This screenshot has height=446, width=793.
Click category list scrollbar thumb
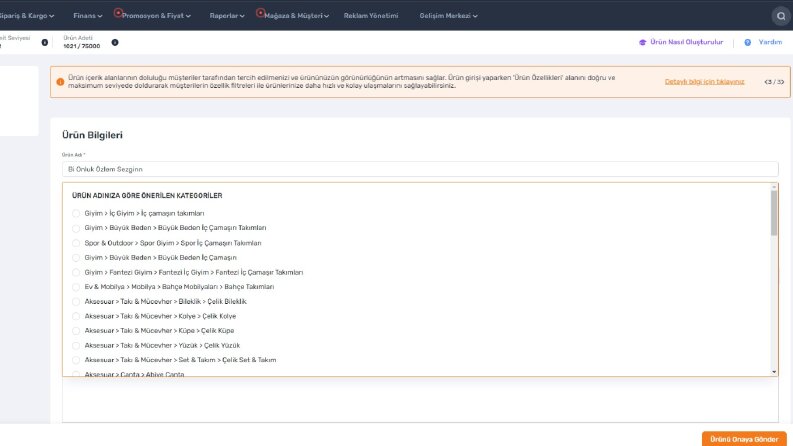click(x=774, y=213)
